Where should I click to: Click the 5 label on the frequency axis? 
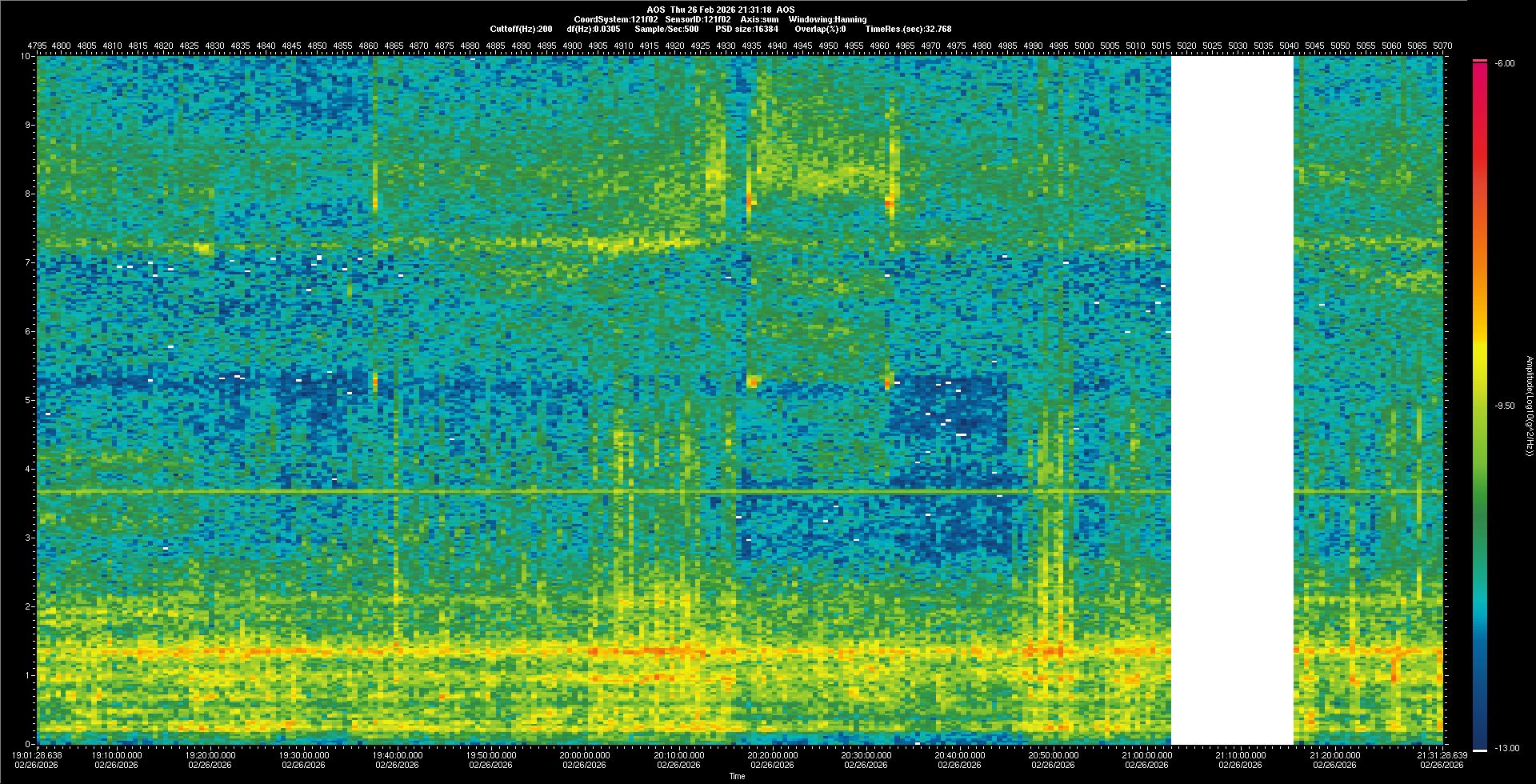(28, 400)
